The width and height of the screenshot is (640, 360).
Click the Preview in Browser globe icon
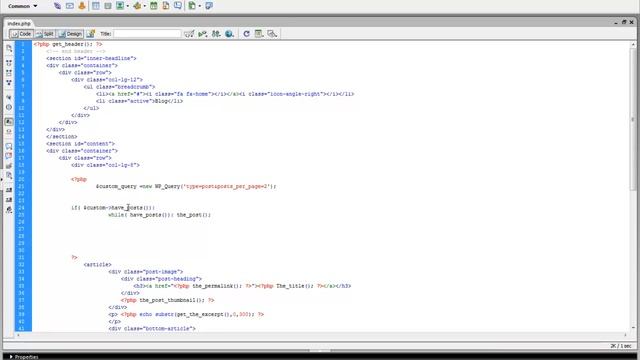(x=229, y=34)
